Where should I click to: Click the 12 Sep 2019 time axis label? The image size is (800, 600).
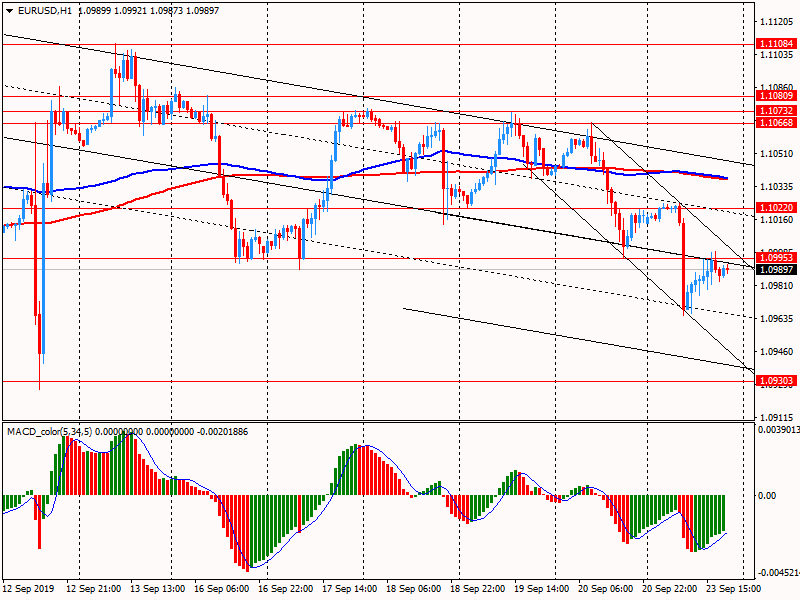[29, 589]
